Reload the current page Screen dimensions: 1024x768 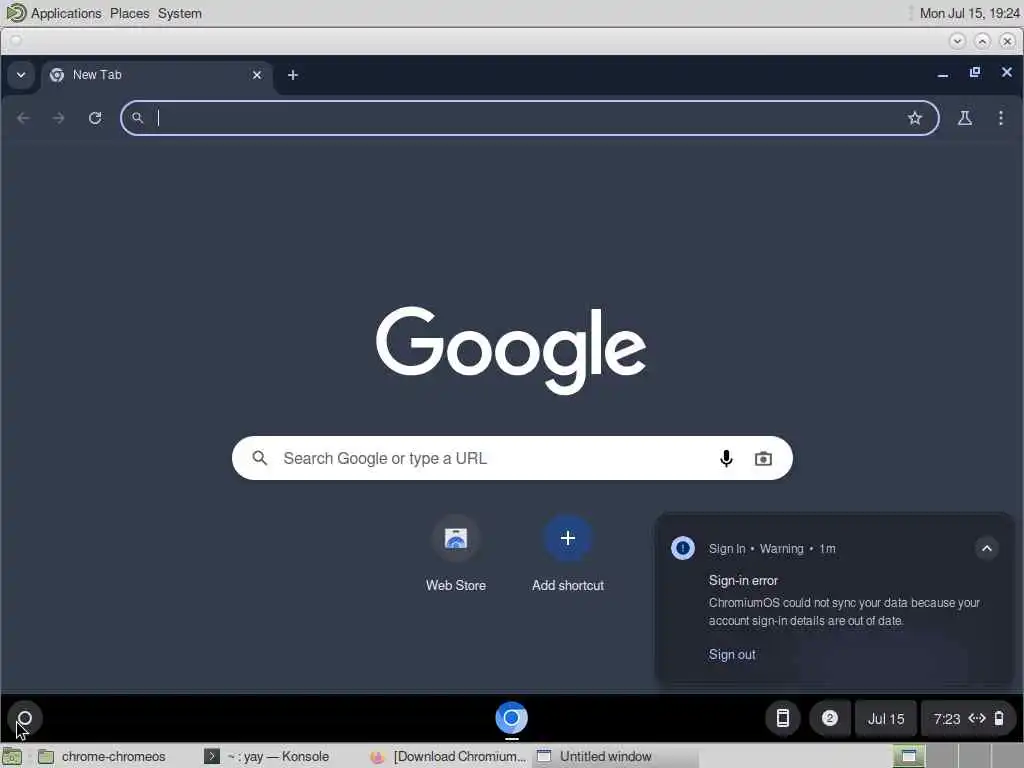coord(95,118)
